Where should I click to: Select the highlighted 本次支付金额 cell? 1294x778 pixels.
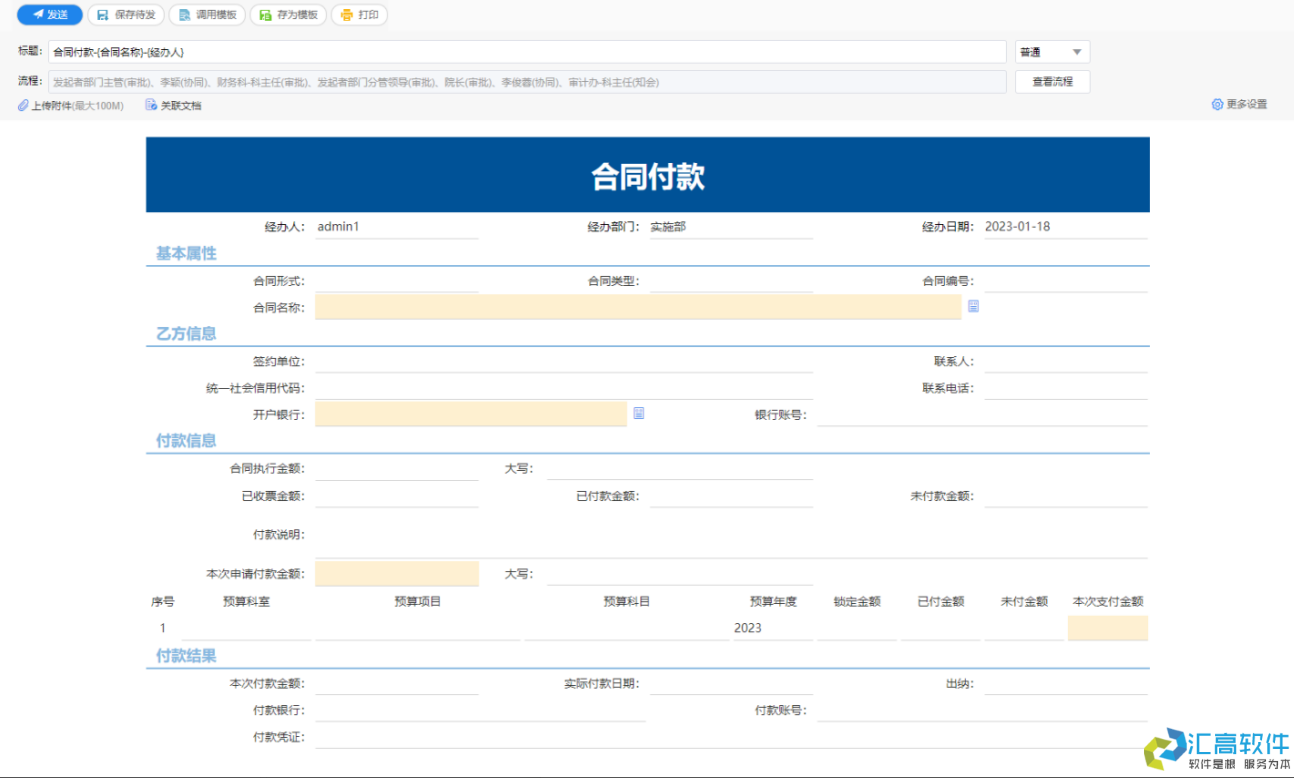coord(1107,628)
